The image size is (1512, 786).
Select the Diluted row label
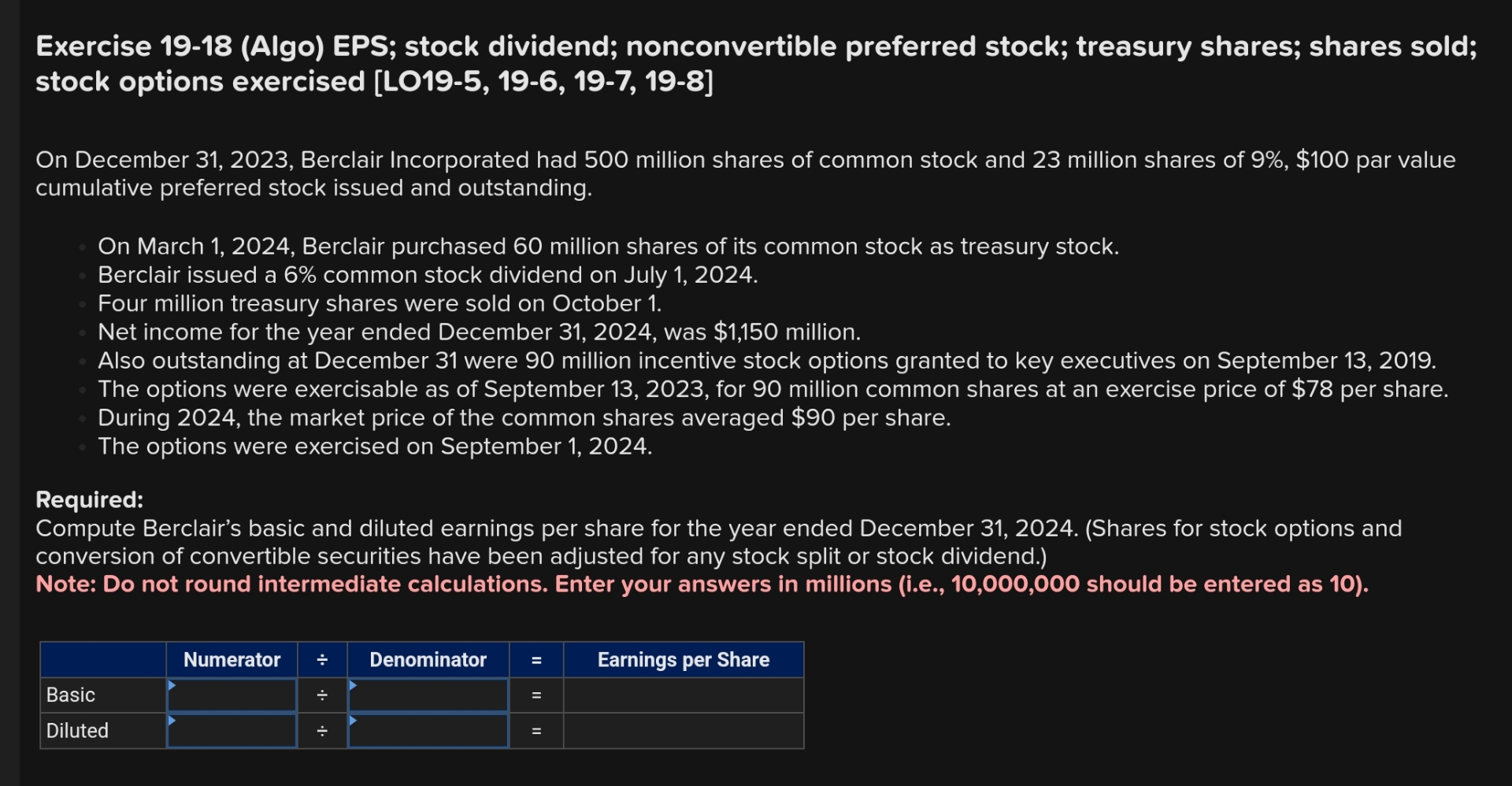point(77,731)
